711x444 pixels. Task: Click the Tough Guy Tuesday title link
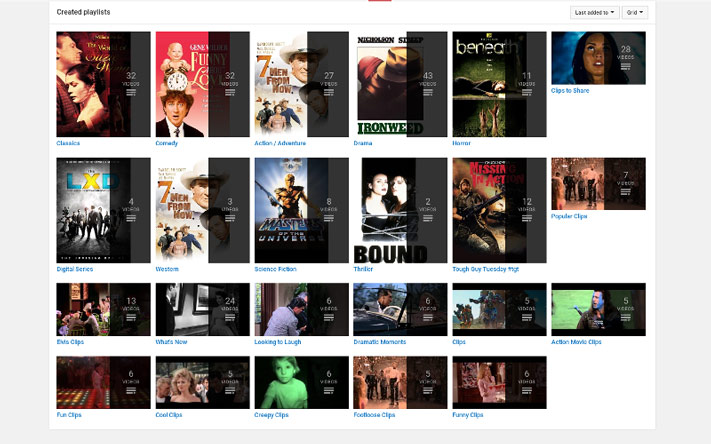(486, 269)
